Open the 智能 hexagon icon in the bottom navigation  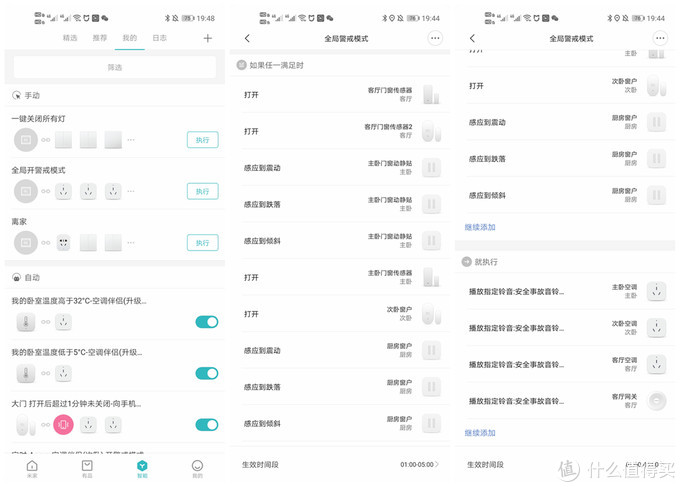pos(142,468)
